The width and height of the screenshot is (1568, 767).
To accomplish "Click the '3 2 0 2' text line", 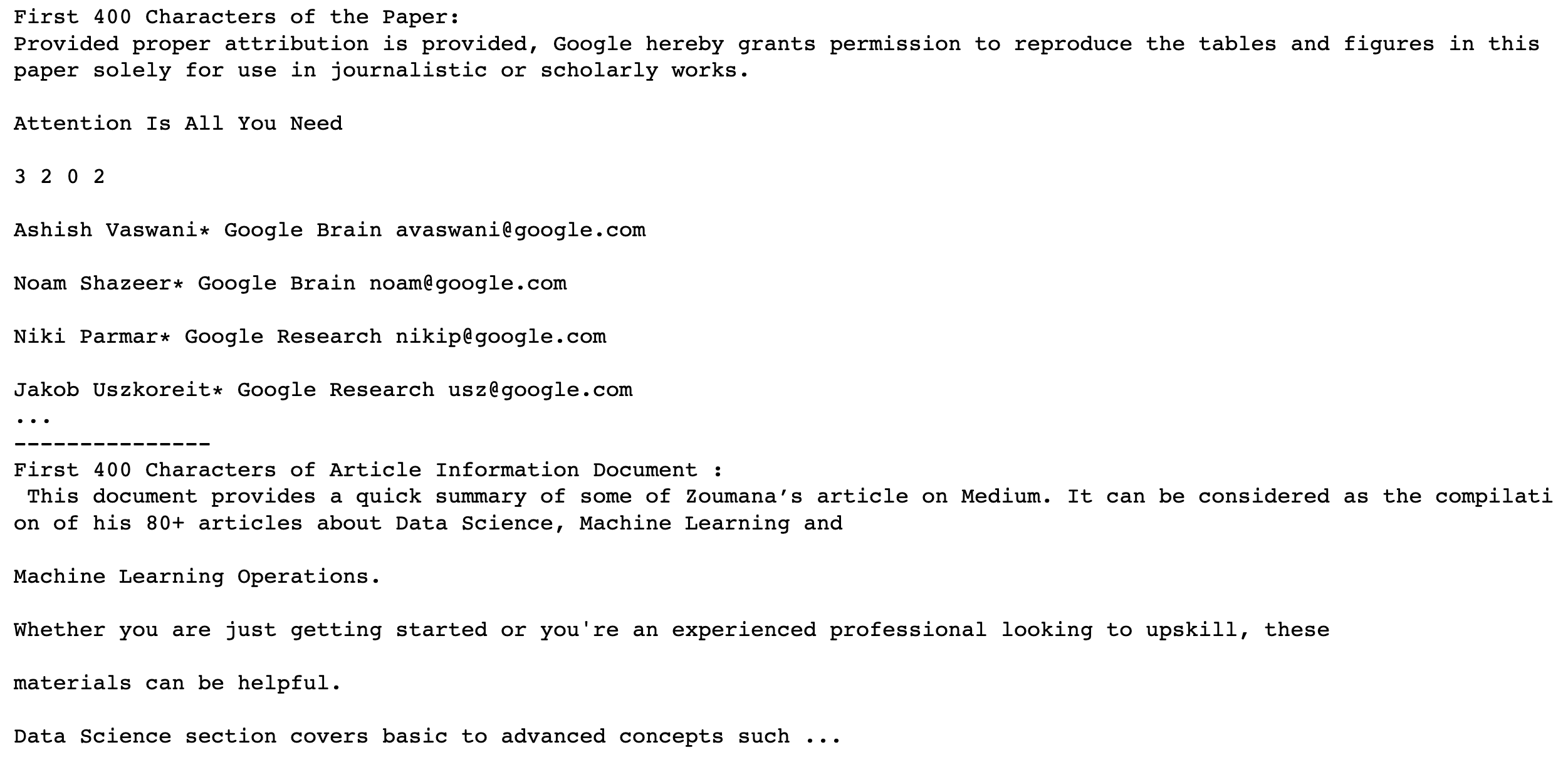I will [x=59, y=177].
